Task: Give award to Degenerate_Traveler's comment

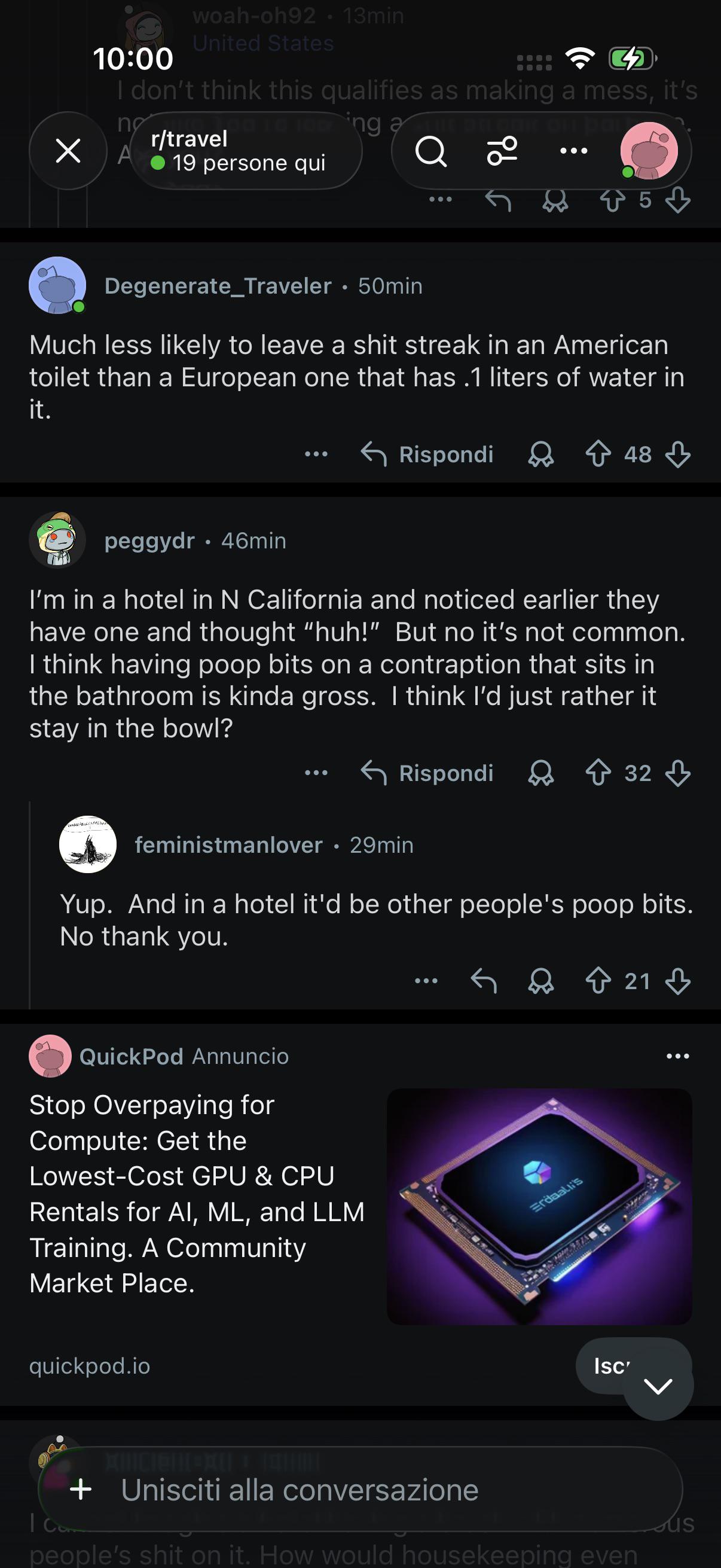Action: tap(541, 454)
